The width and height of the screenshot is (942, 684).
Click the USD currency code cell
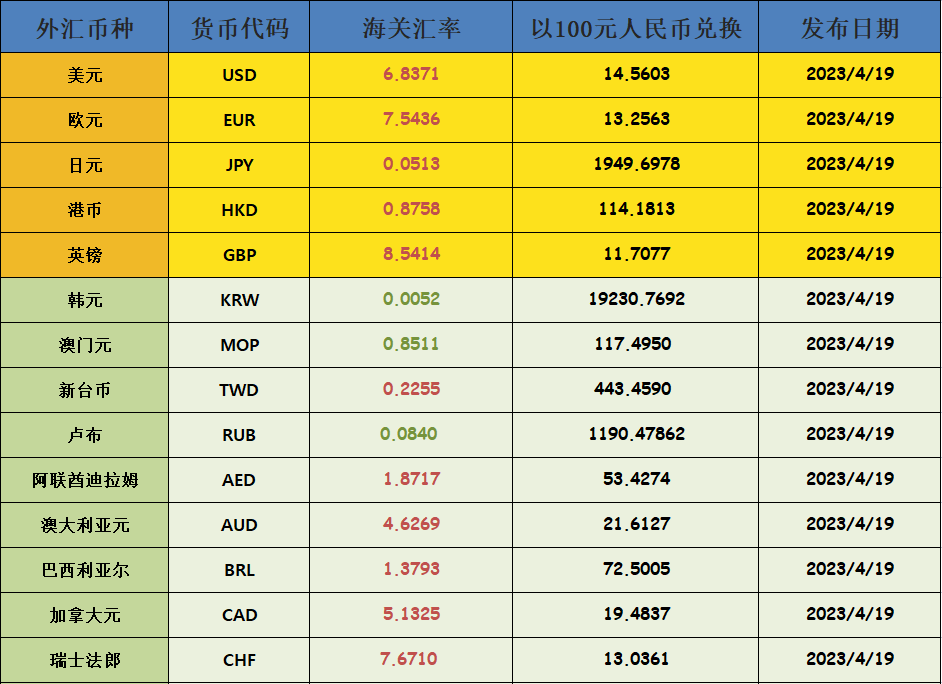tap(239, 75)
